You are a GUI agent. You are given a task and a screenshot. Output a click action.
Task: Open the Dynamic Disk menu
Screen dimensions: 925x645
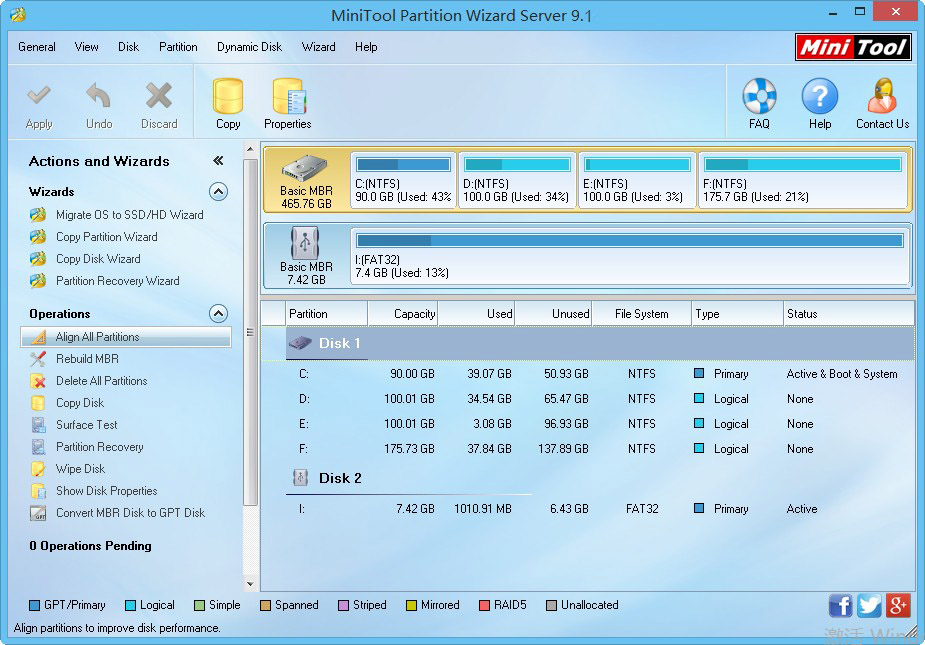tap(249, 47)
